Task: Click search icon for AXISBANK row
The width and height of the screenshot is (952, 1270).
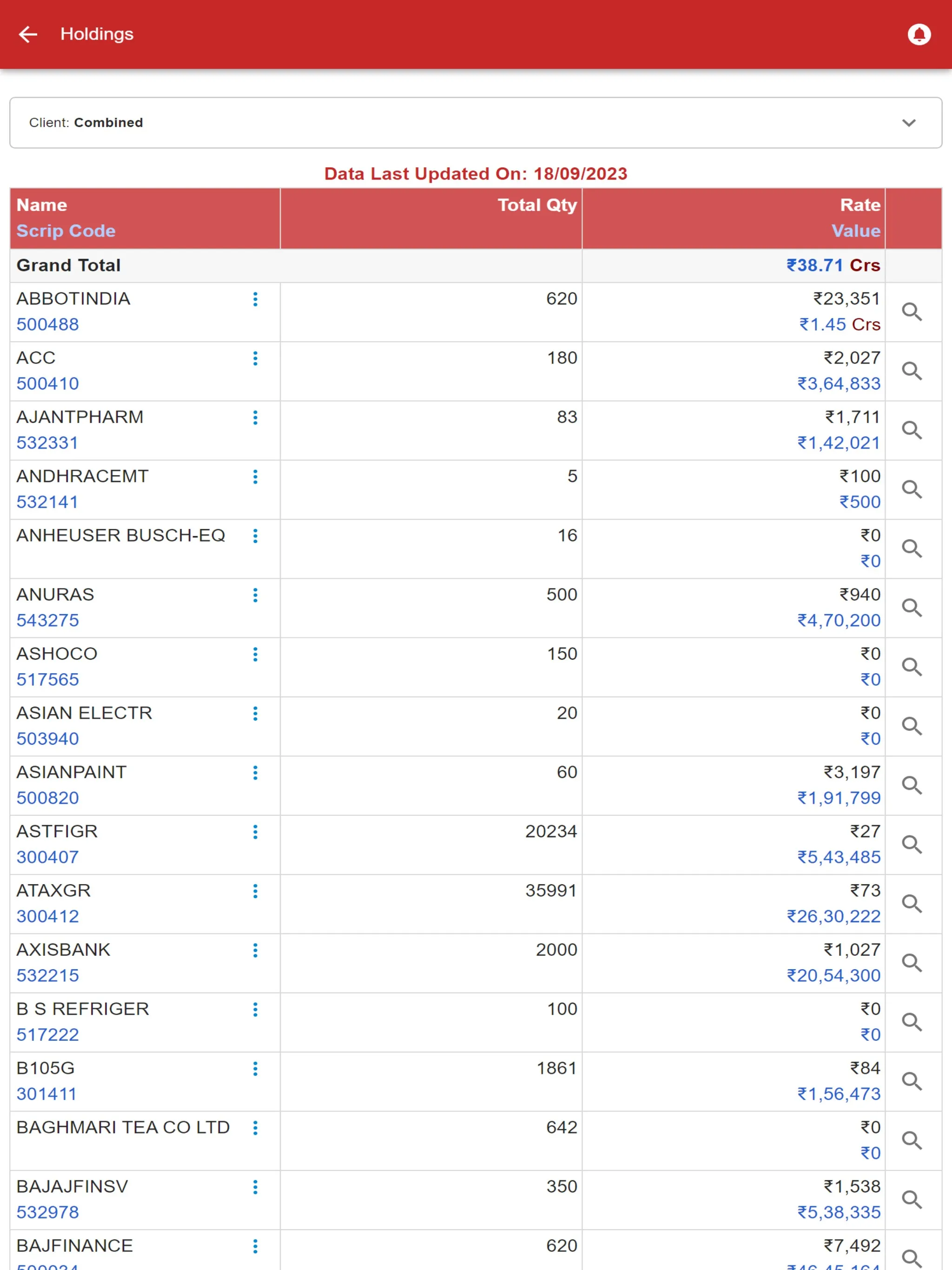Action: [912, 962]
